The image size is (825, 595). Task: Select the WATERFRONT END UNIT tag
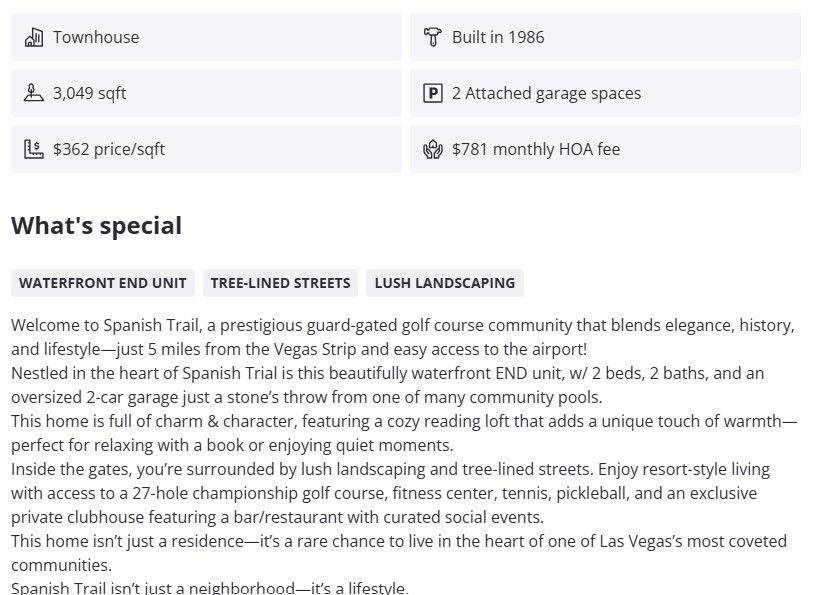103,283
